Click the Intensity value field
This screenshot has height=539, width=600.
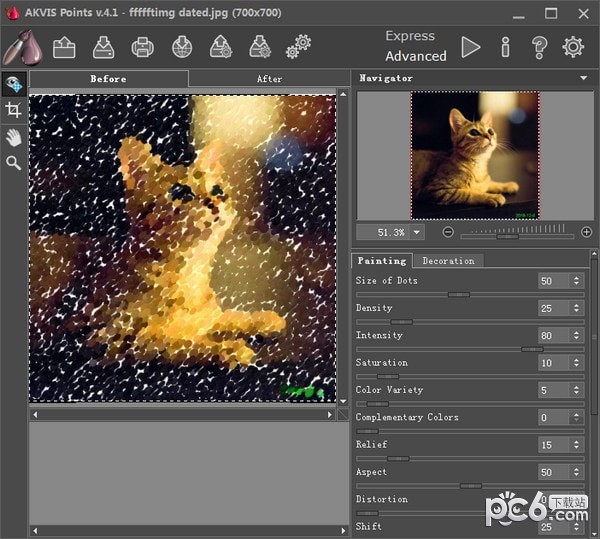(x=553, y=336)
